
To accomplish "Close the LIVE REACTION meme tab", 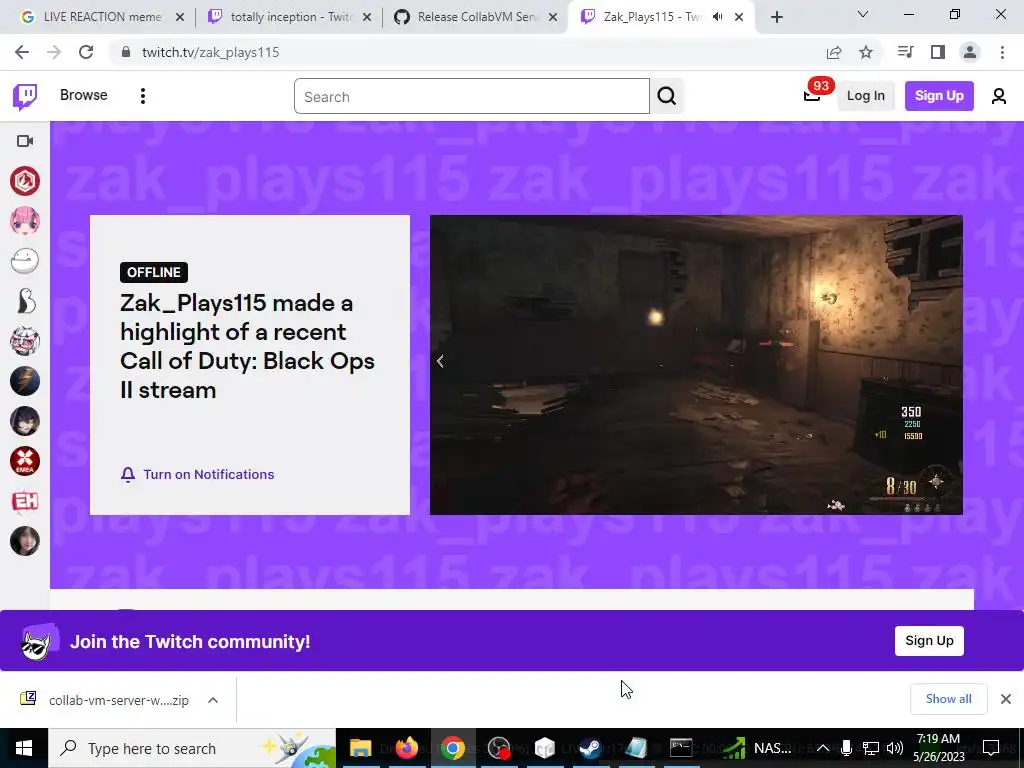I will [180, 17].
